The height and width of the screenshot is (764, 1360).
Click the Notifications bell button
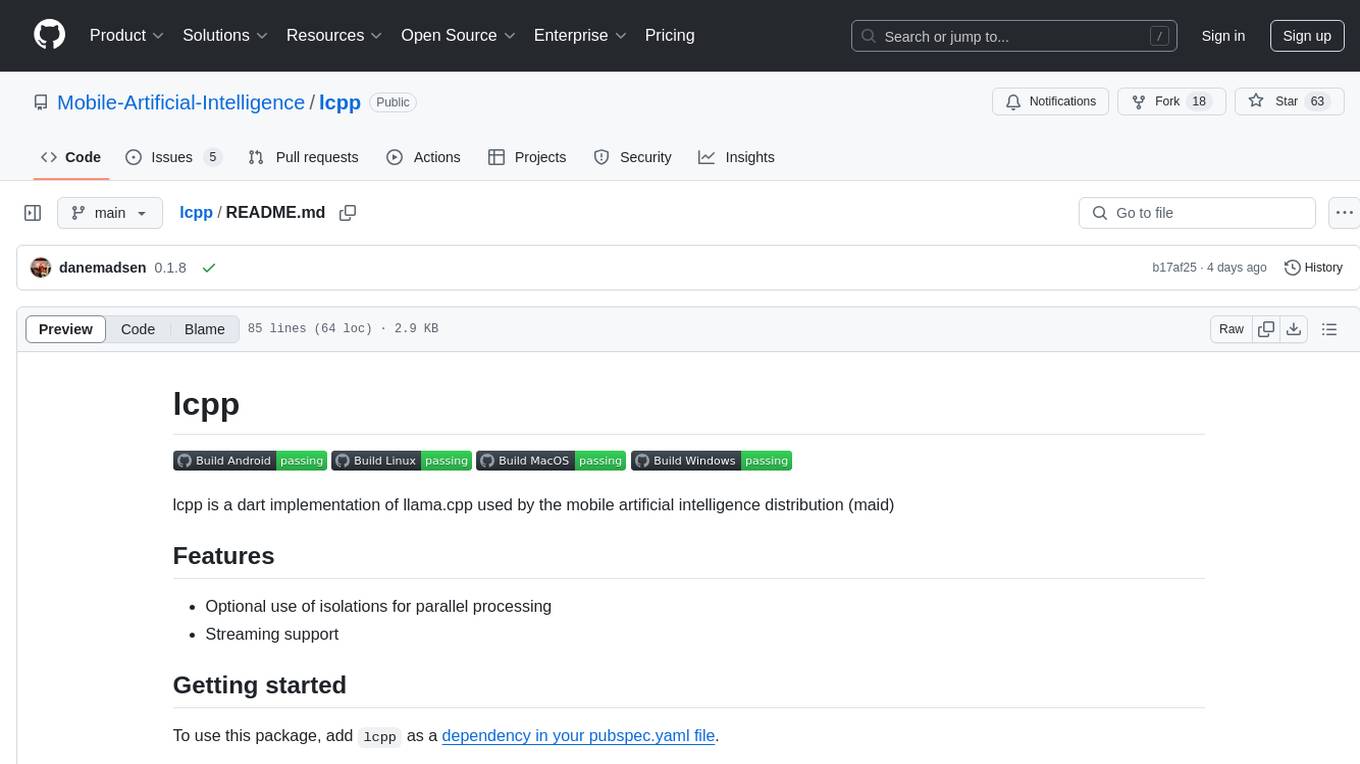pyautogui.click(x=1050, y=102)
